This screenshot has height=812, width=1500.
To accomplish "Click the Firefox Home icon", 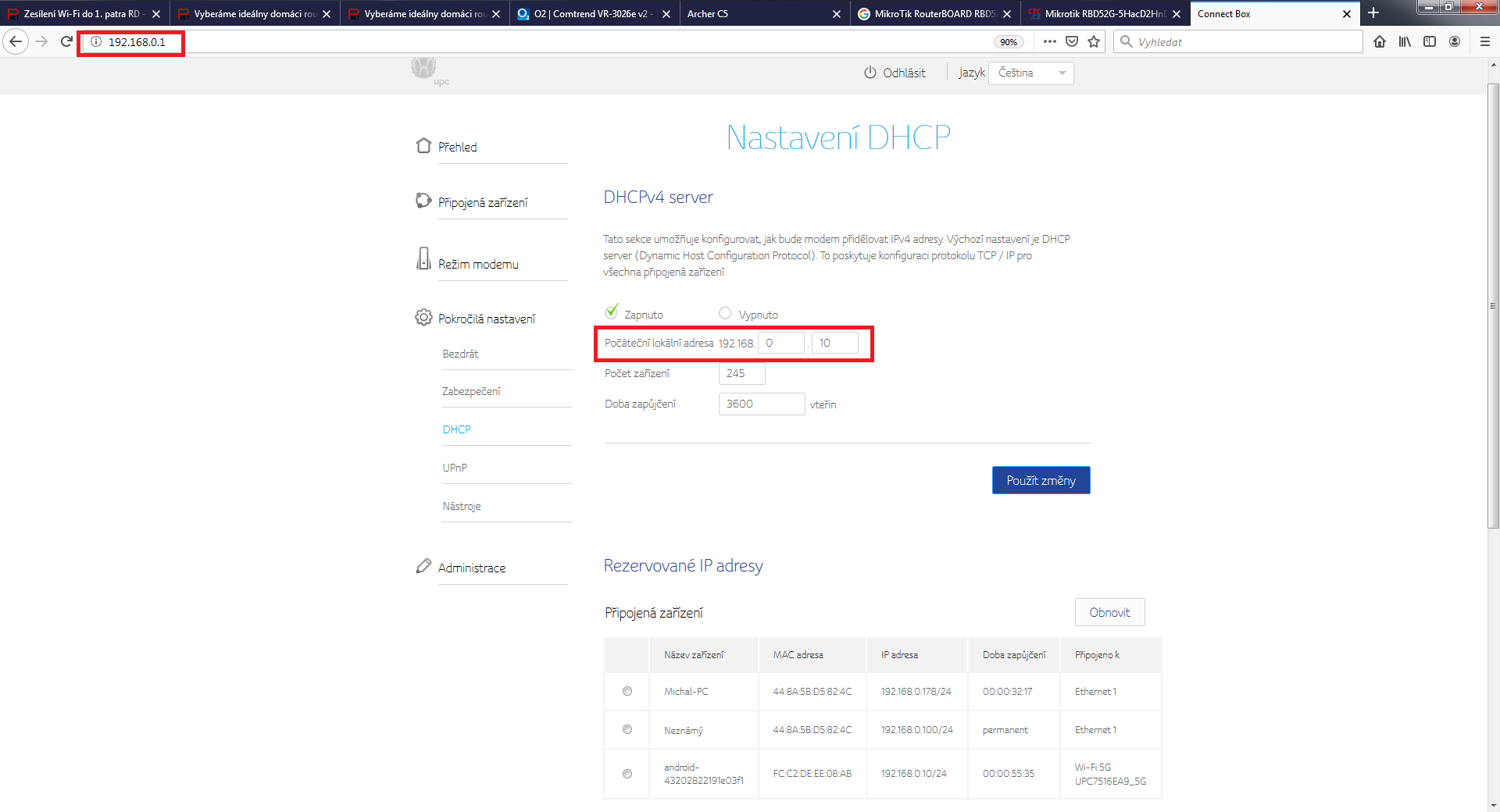I will [x=1380, y=41].
